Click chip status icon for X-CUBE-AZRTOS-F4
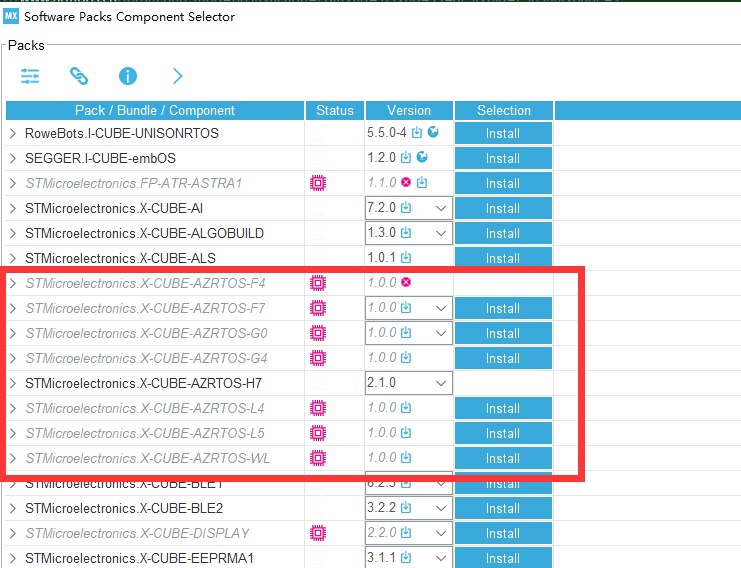The width and height of the screenshot is (741, 568). point(318,283)
